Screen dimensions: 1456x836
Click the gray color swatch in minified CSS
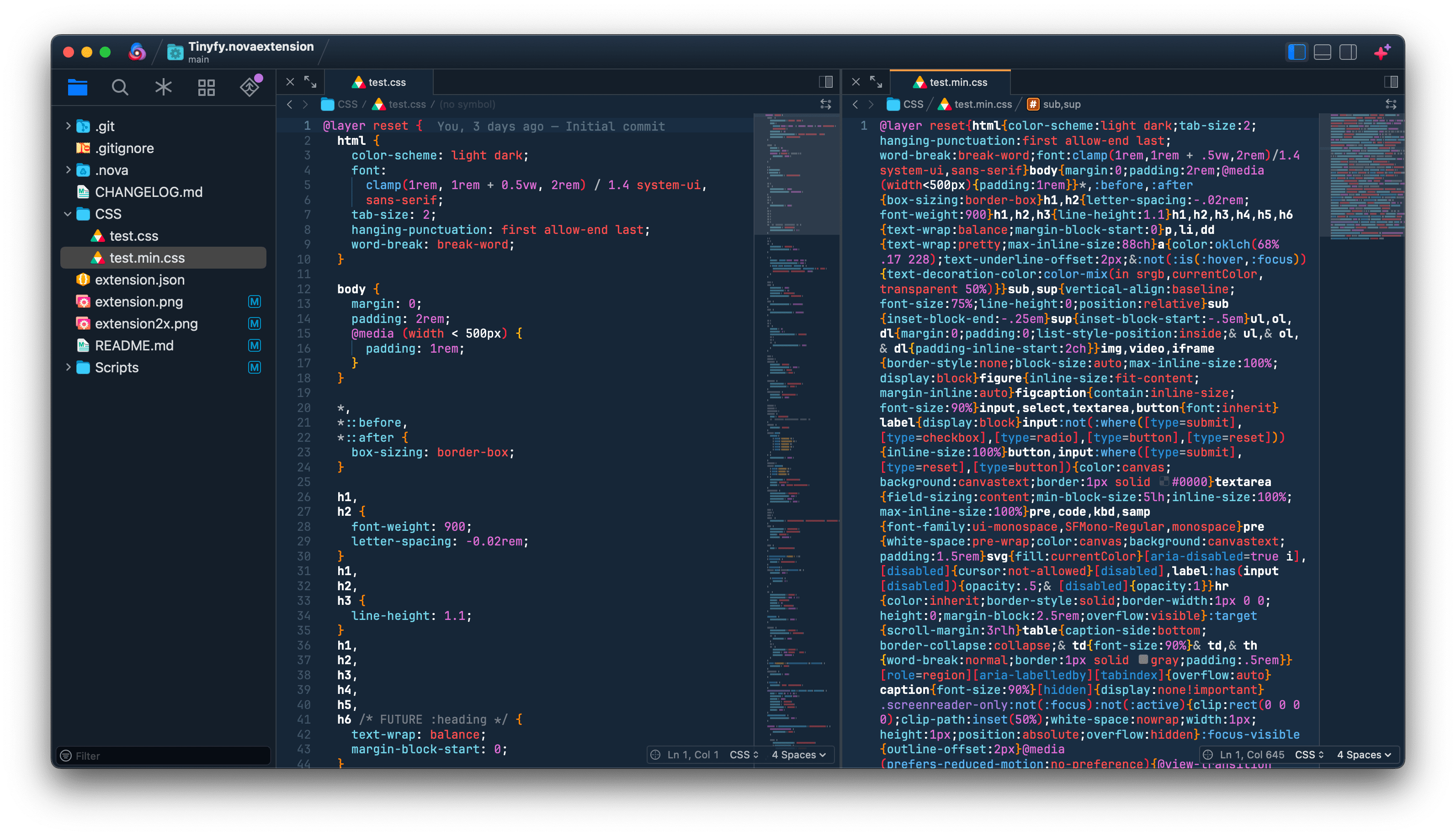[x=1143, y=660]
